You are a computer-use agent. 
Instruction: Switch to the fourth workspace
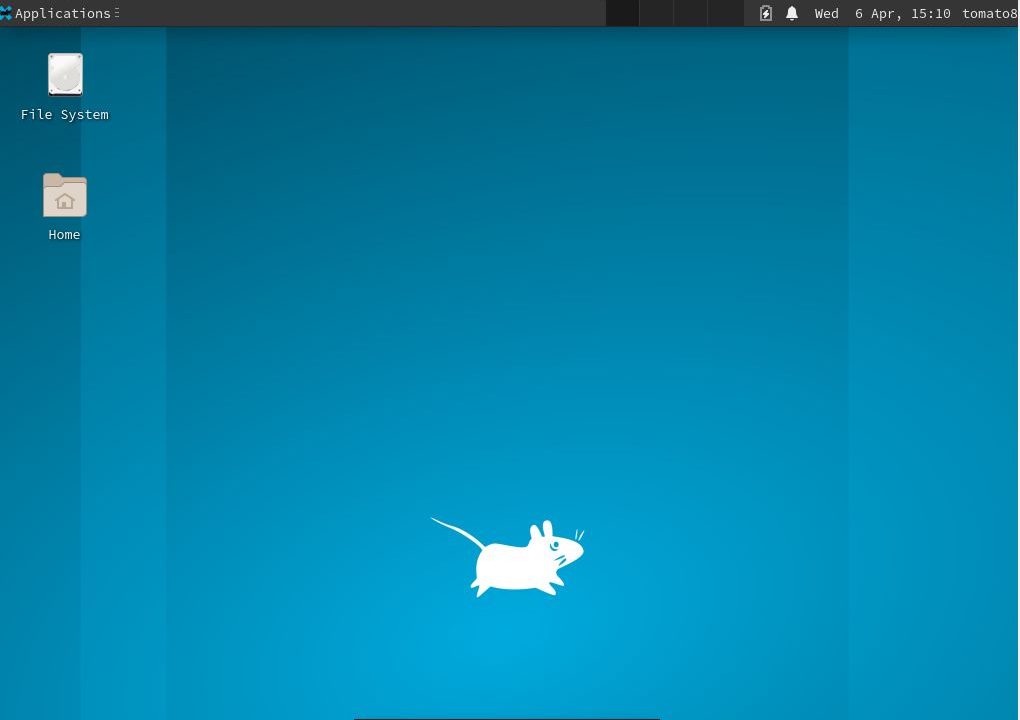click(726, 13)
